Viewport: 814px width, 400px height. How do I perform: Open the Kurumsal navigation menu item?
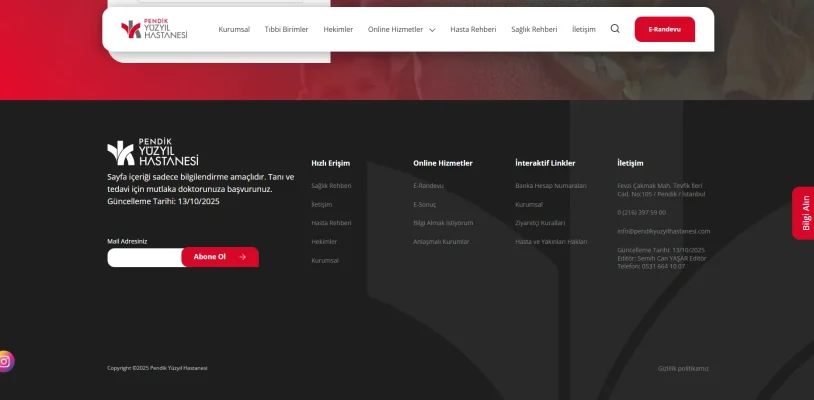[234, 29]
